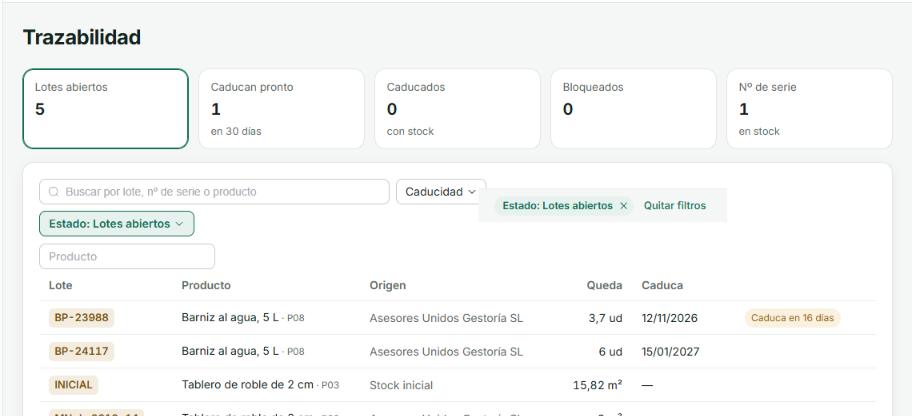912x416 pixels.
Task: Open lot BP-23988 badge
Action: (x=81, y=318)
